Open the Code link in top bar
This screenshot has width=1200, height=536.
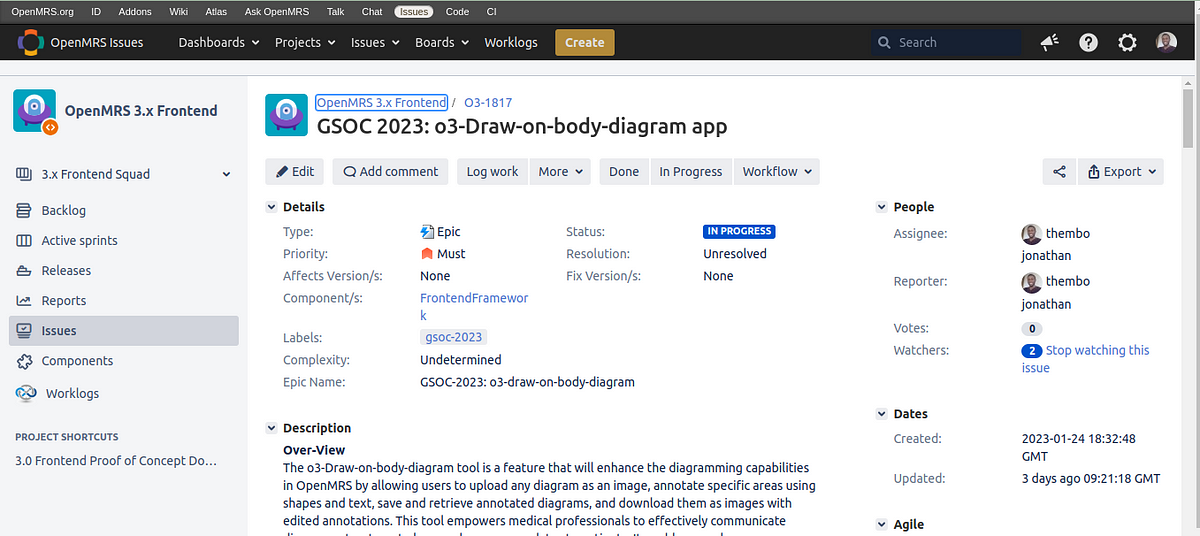click(x=457, y=12)
